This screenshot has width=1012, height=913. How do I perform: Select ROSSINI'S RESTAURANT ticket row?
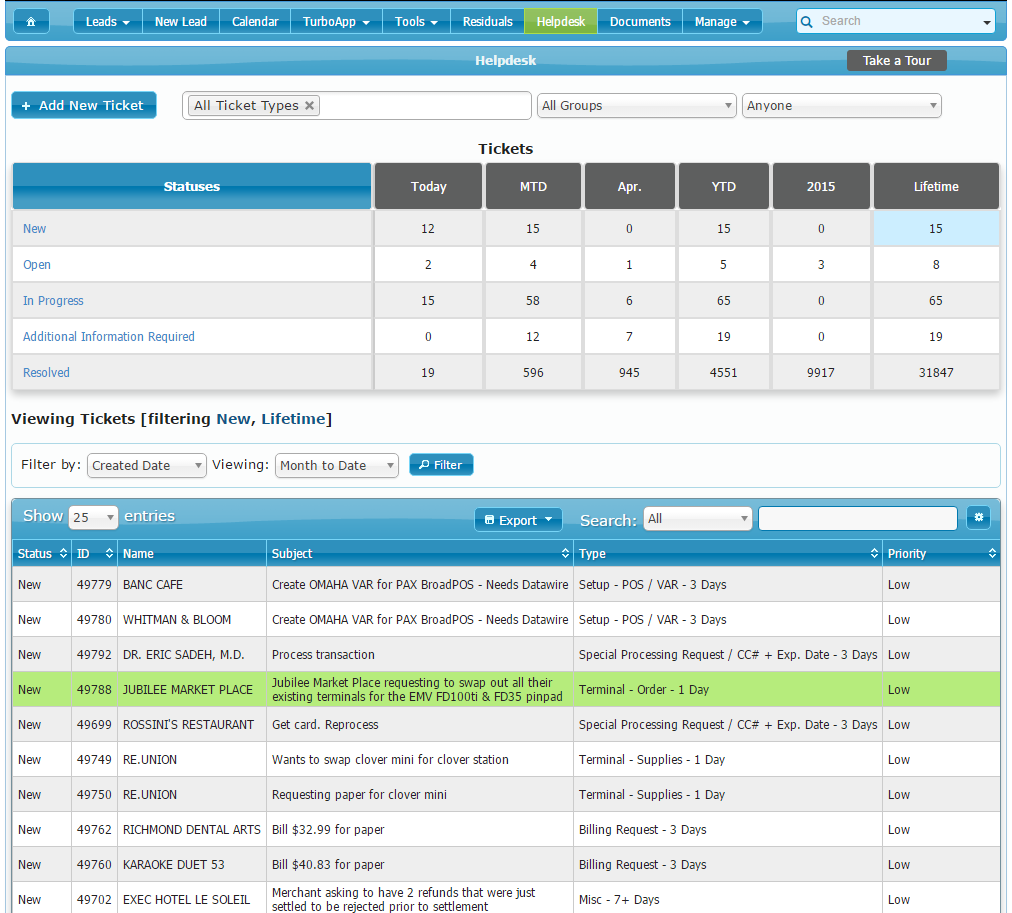[506, 725]
